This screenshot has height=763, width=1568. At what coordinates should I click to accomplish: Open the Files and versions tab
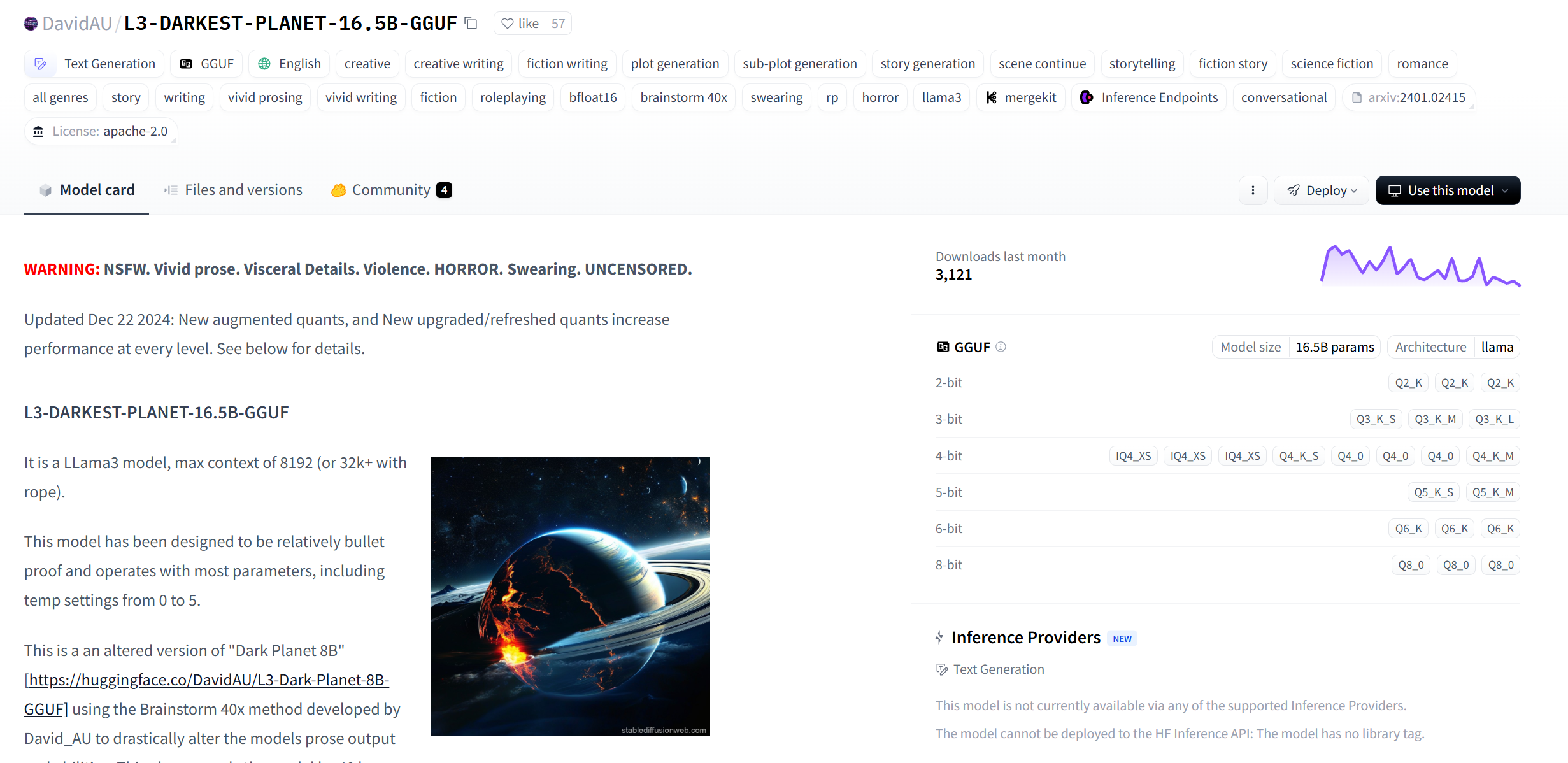233,190
